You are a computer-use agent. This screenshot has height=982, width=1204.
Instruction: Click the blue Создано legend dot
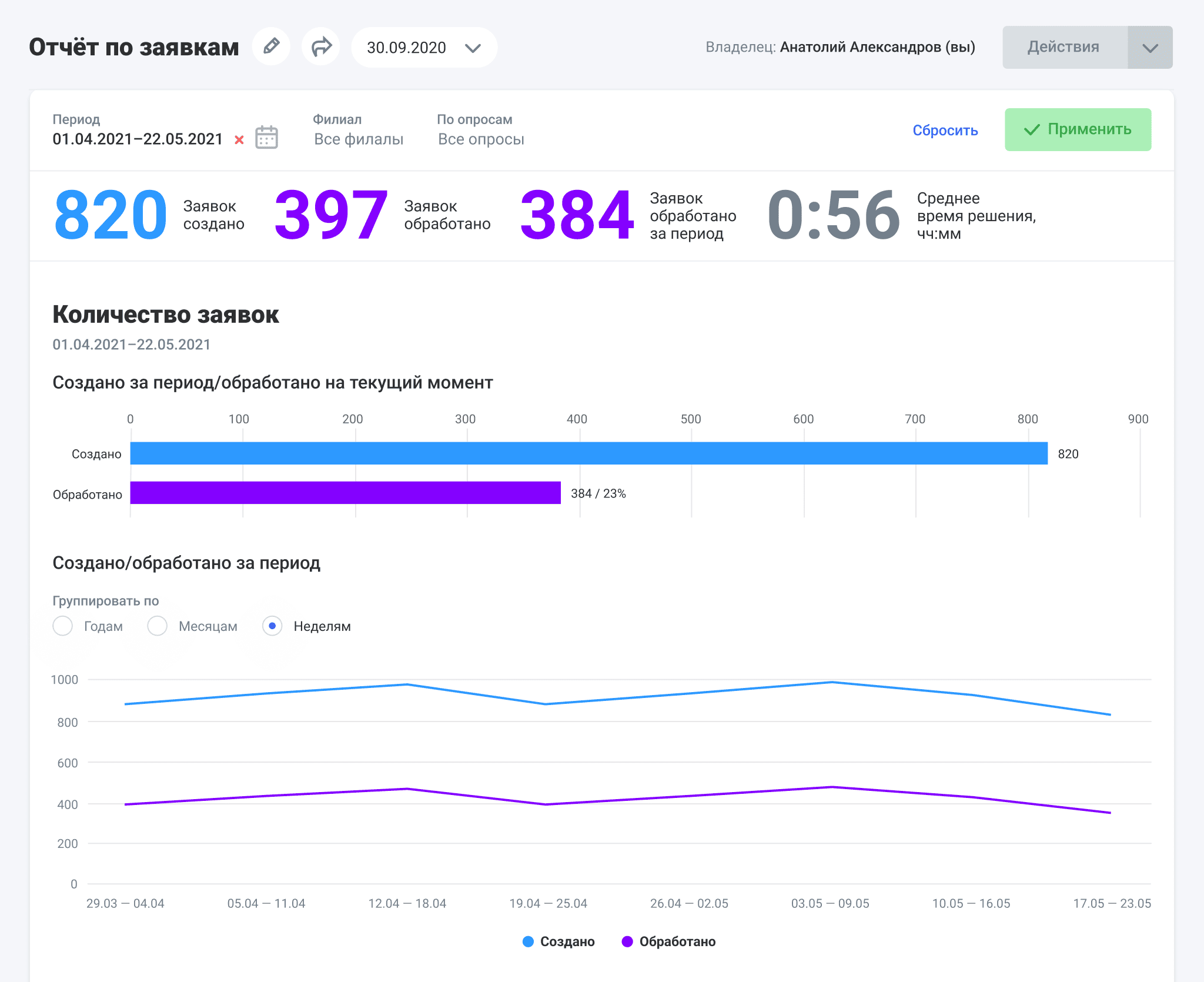tap(528, 941)
